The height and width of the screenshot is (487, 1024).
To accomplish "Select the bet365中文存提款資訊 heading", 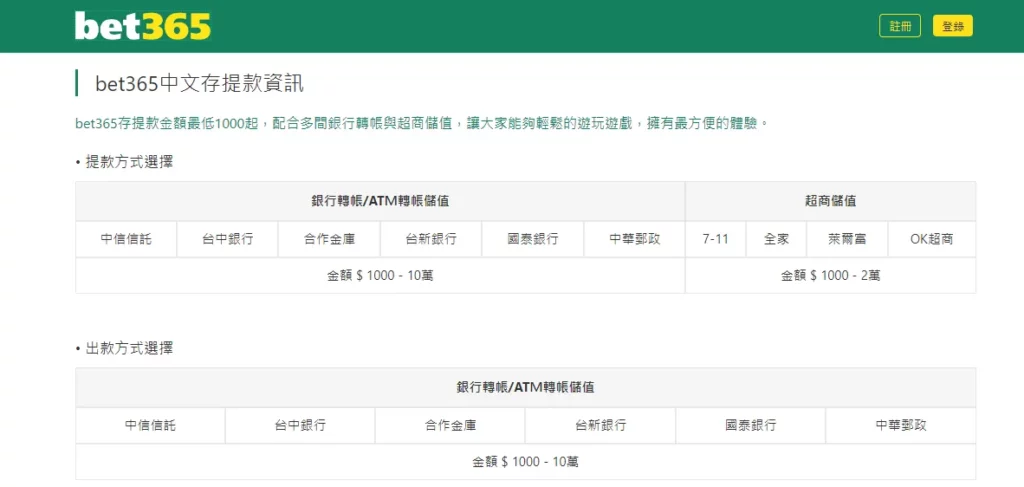I will click(199, 84).
